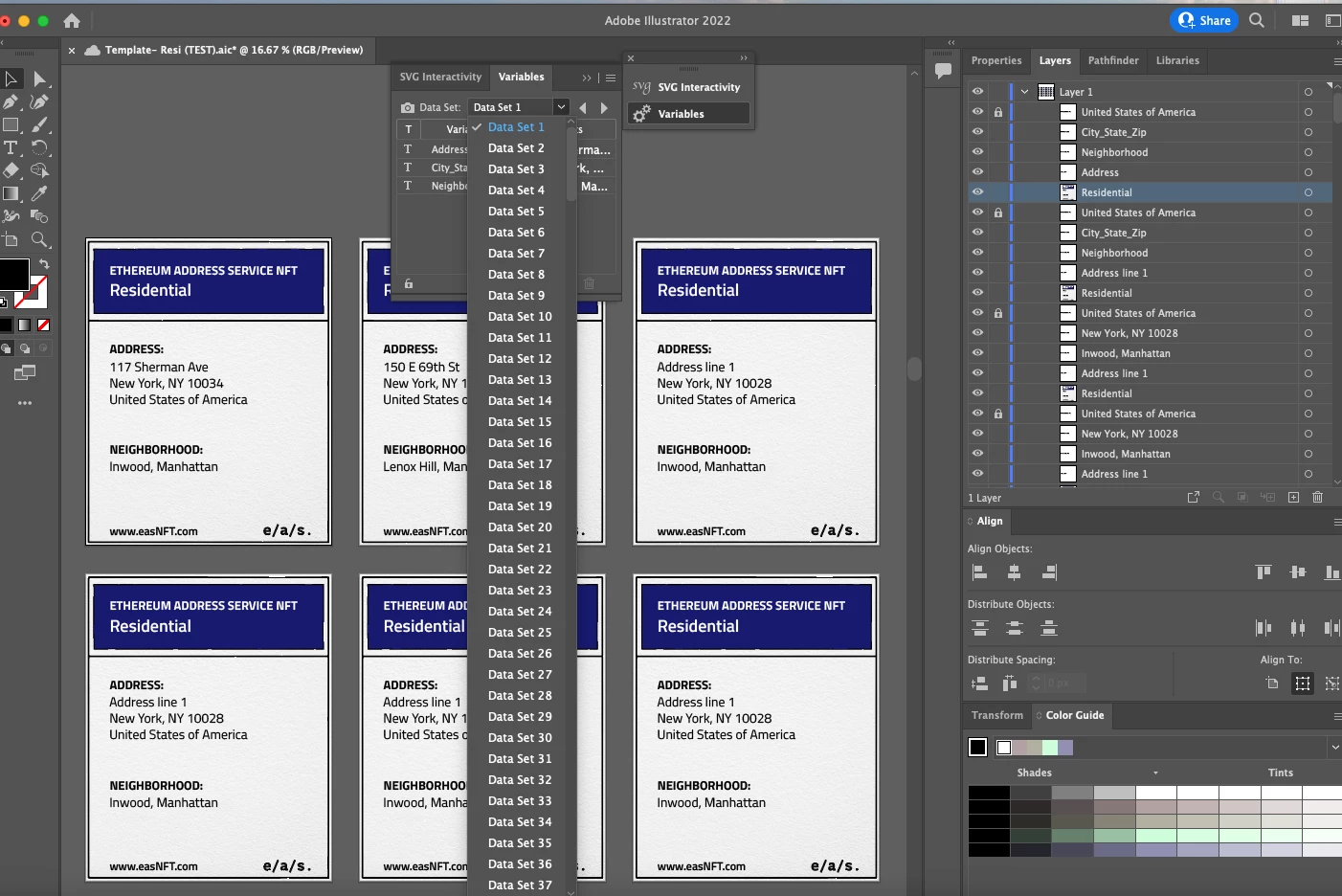Select the Rotate tool
This screenshot has height=896, width=1342.
[x=39, y=148]
